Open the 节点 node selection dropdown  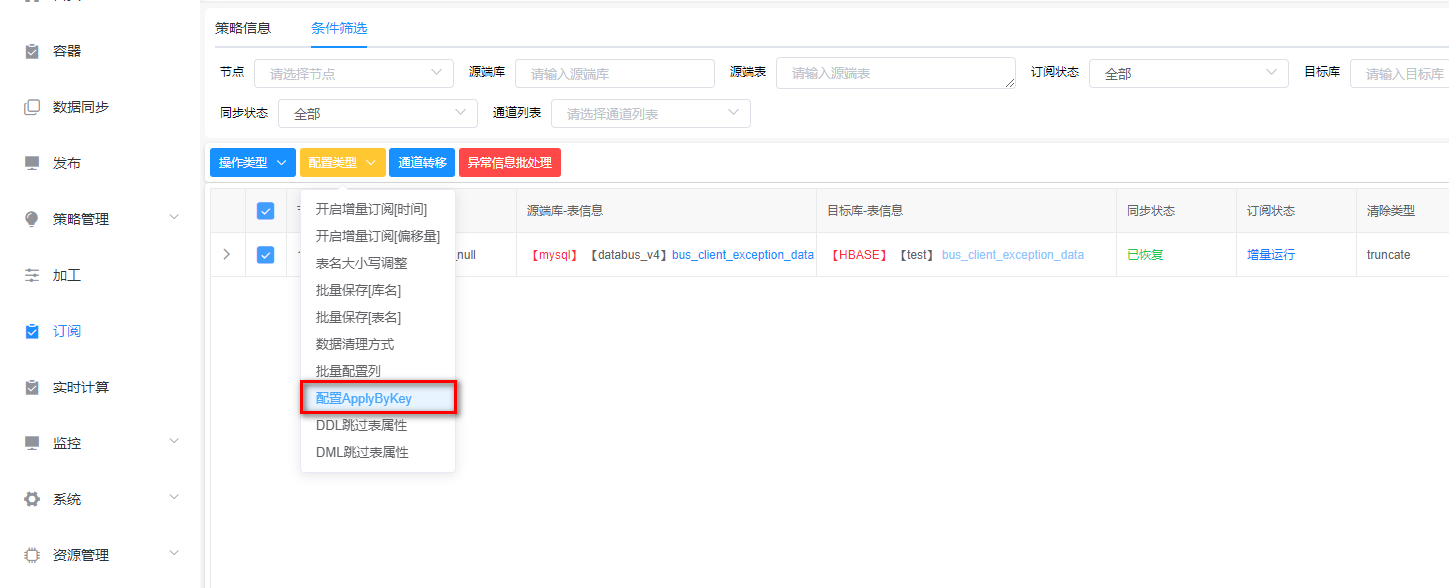[352, 73]
